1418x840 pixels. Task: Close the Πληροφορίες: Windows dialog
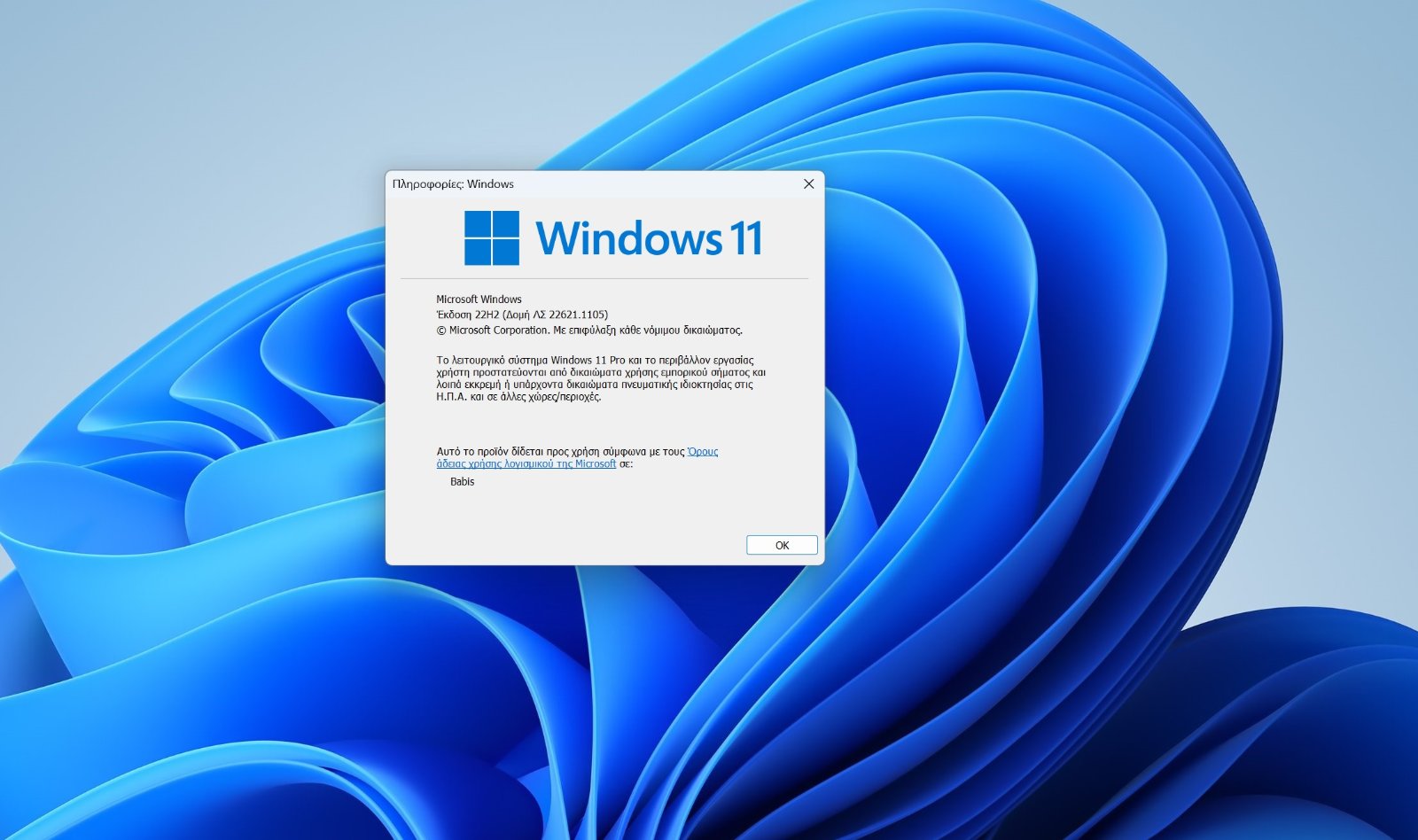click(808, 184)
